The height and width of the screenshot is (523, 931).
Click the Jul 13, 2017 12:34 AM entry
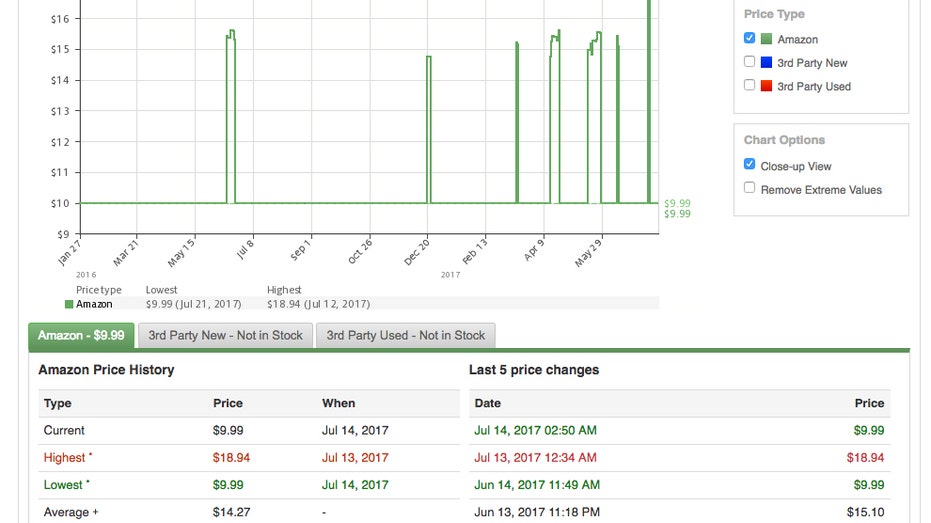[x=536, y=458]
